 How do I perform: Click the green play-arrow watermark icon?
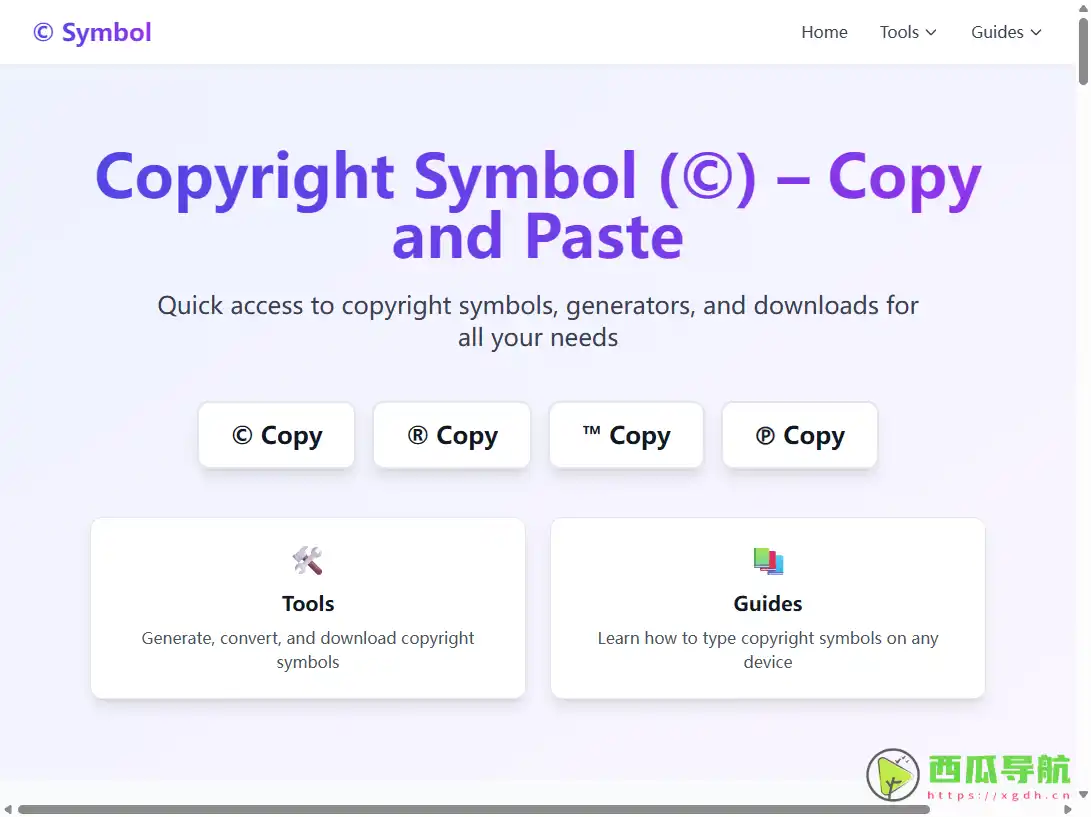893,775
